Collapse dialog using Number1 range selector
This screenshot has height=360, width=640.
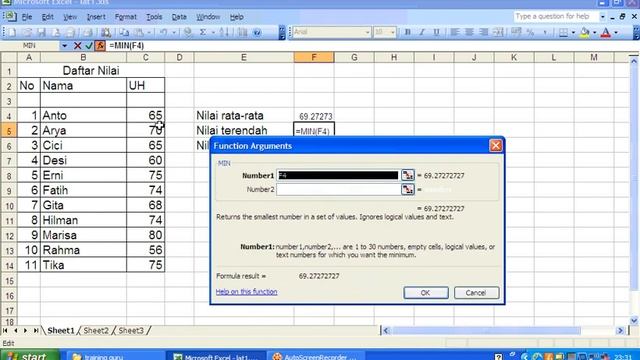[407, 176]
